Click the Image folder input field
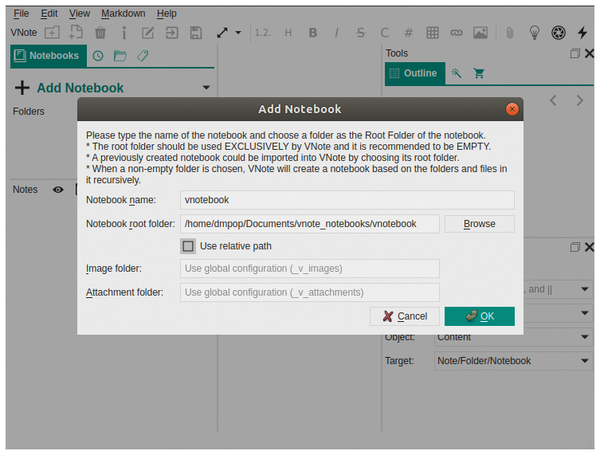Viewport: 600px width, 455px height. click(310, 269)
